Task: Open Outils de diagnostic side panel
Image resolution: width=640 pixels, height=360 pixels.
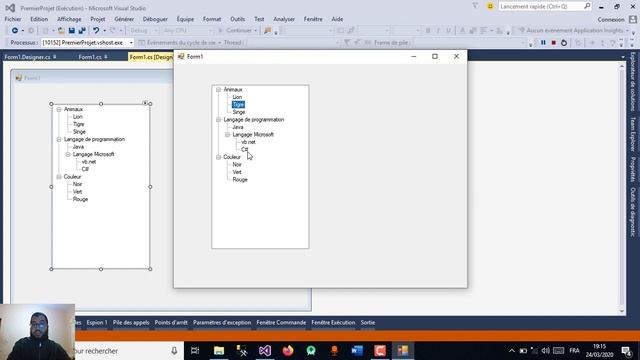Action: tap(633, 212)
